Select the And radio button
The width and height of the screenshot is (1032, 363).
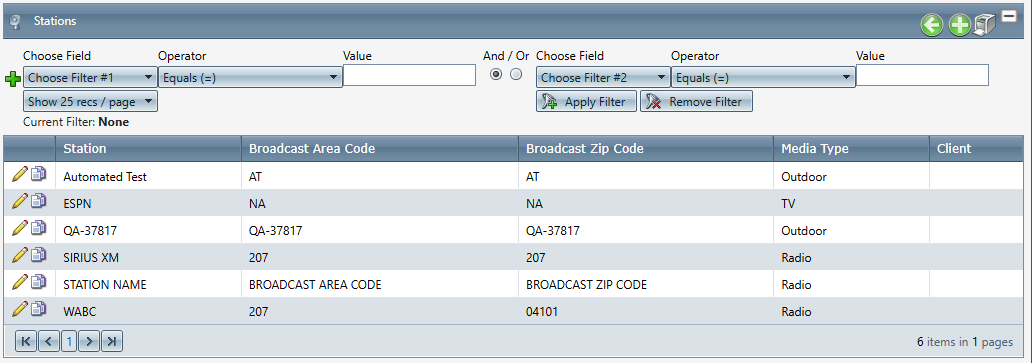(496, 74)
